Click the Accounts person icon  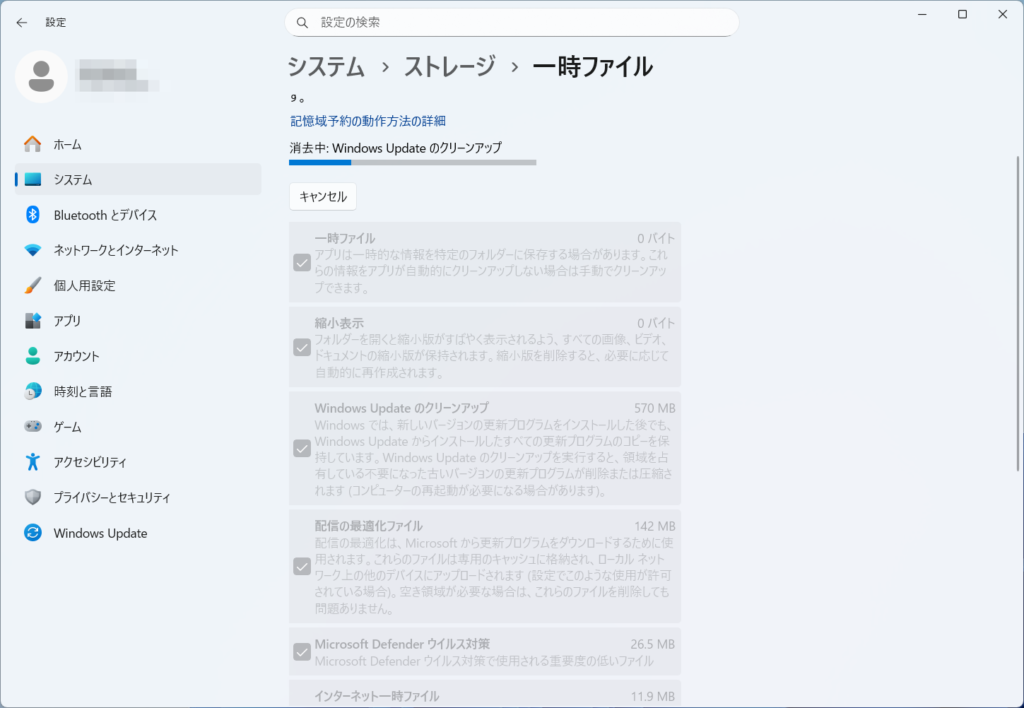pyautogui.click(x=33, y=356)
